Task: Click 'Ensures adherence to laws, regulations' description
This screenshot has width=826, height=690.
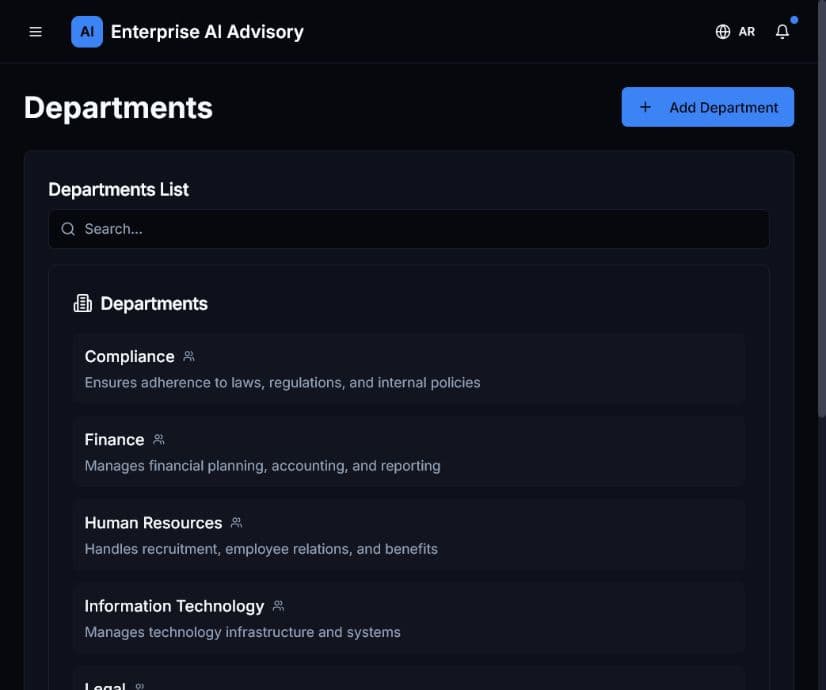Action: tap(282, 382)
